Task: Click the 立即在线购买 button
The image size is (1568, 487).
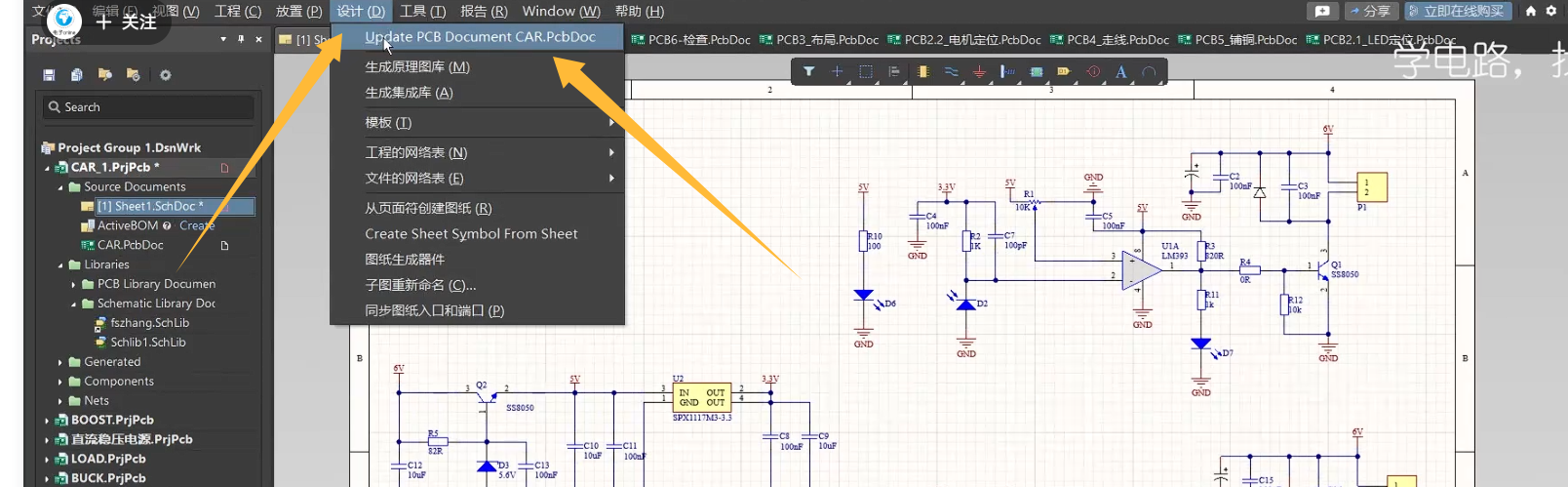Action: coord(1457,11)
